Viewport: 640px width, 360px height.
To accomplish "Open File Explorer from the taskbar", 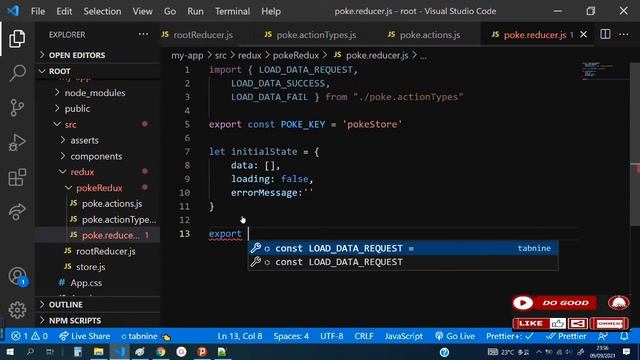I will click(x=98, y=352).
